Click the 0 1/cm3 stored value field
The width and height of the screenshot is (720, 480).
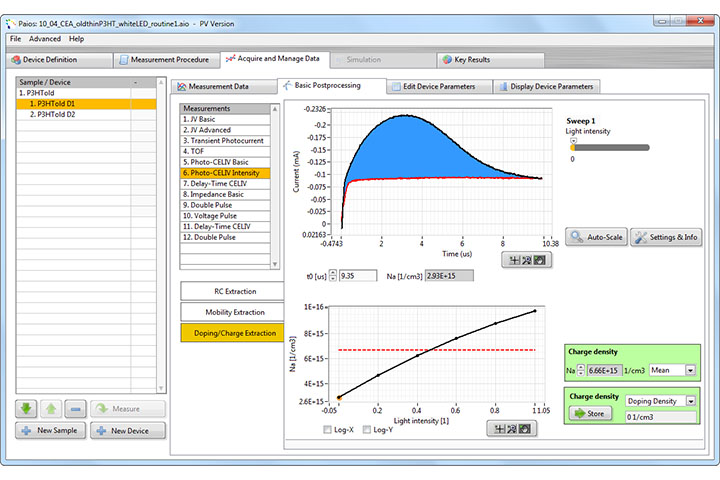point(661,417)
